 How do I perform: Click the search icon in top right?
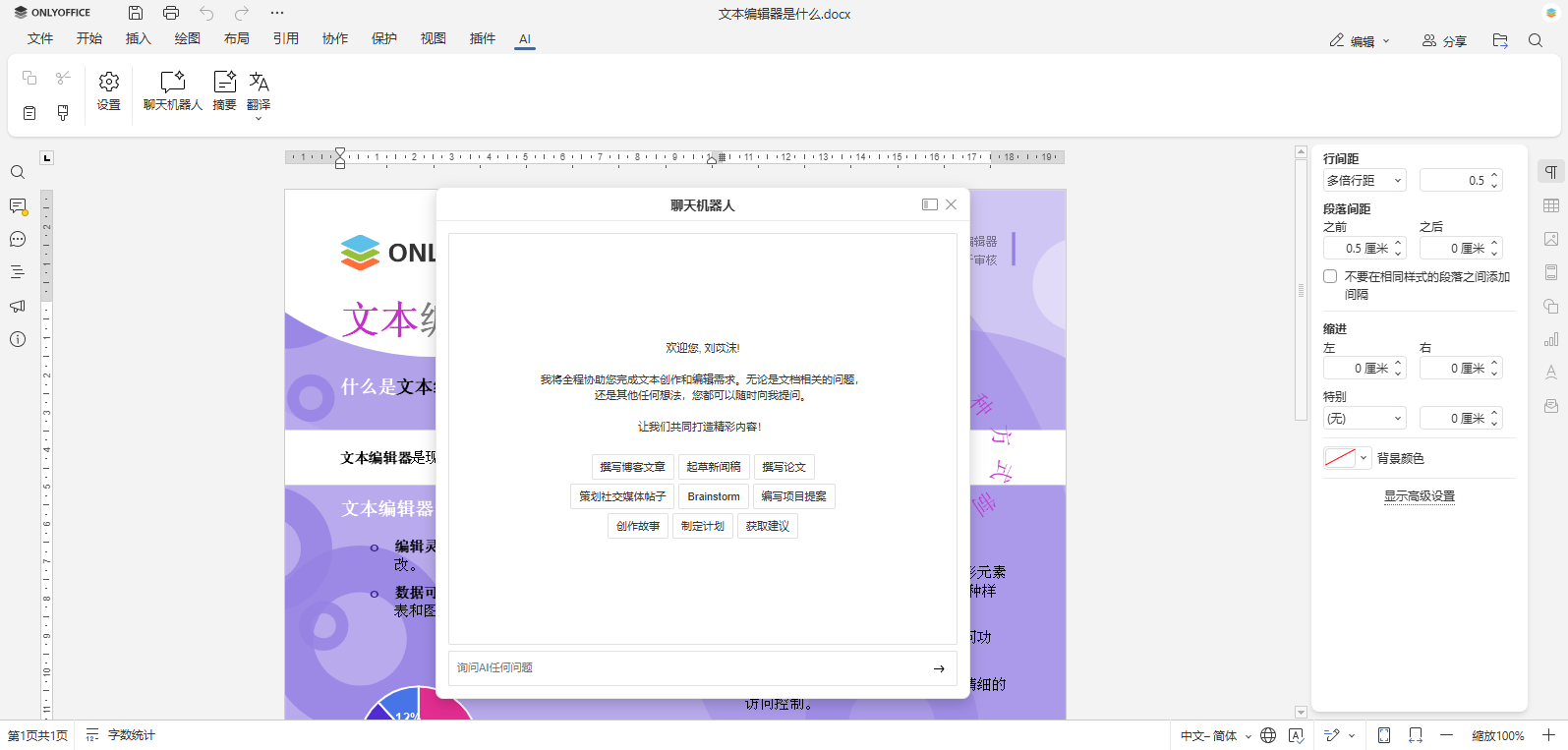1536,40
